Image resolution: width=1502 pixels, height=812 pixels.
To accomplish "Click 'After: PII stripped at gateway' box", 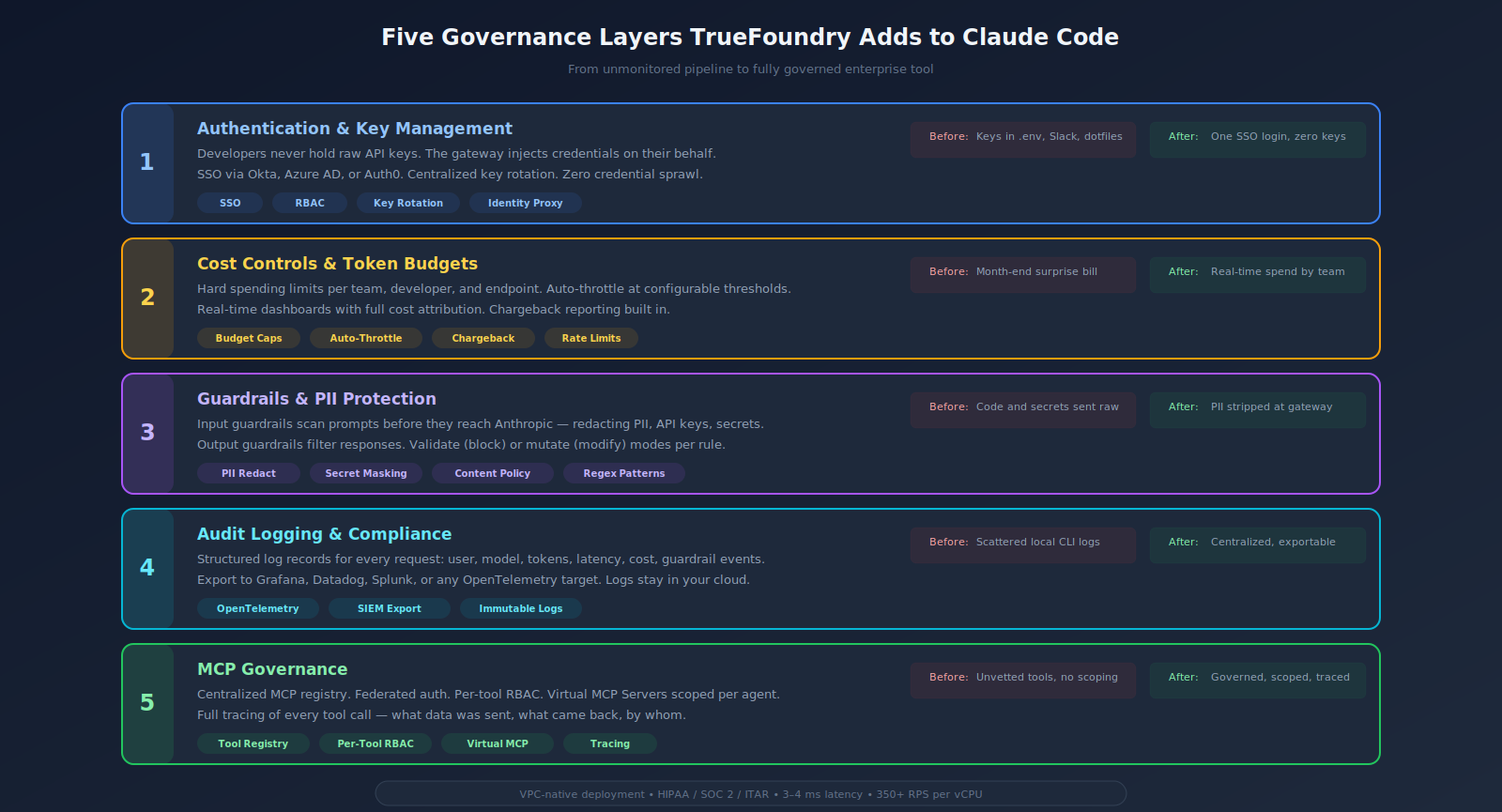I will 1258,410.
